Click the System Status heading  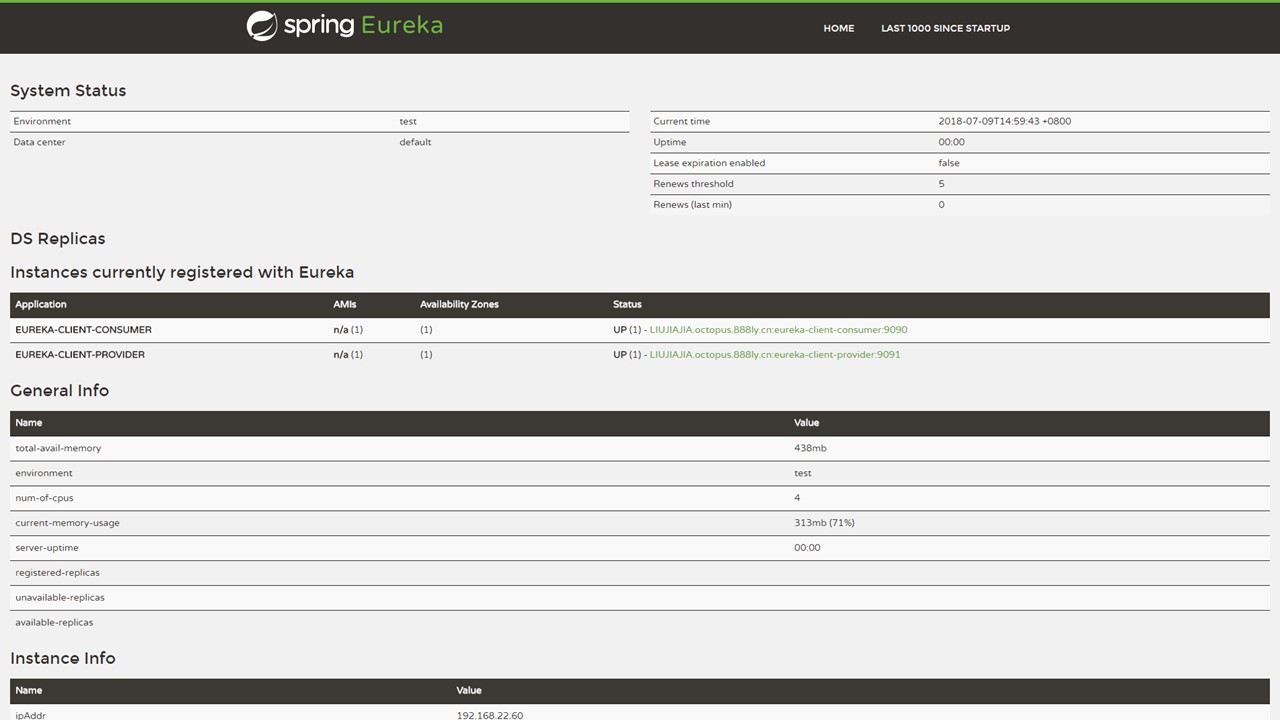click(68, 91)
